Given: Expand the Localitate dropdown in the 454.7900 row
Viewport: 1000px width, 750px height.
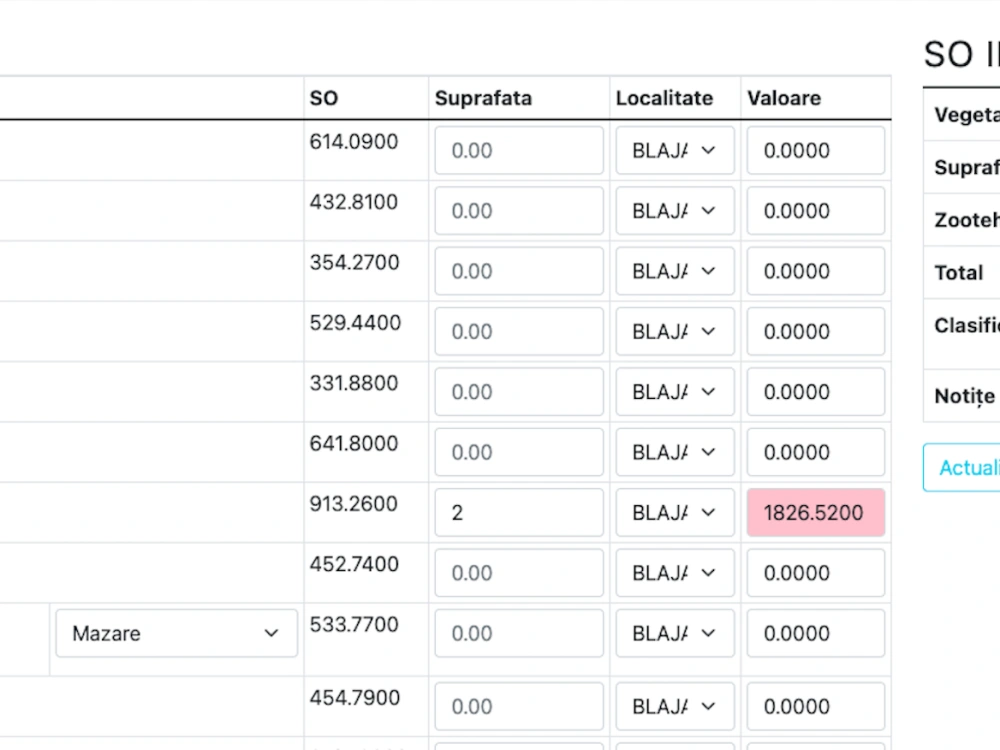Looking at the screenshot, I should (675, 707).
